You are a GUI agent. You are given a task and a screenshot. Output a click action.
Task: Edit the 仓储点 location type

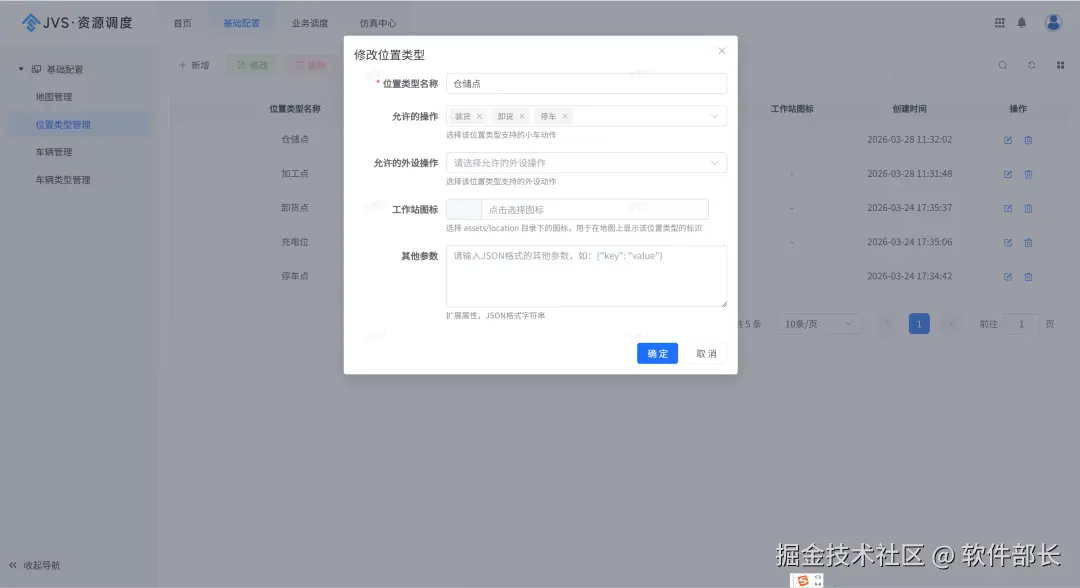point(1008,140)
